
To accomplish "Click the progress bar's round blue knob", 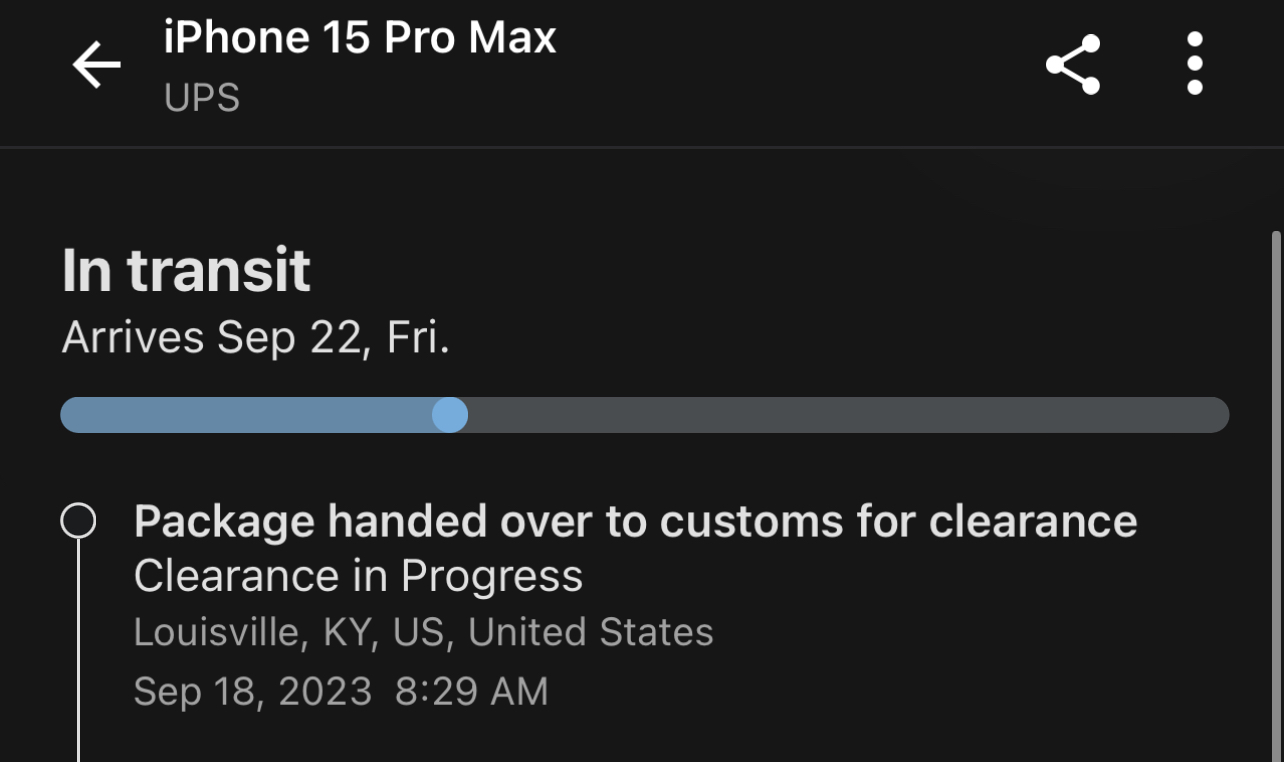I will (x=450, y=415).
